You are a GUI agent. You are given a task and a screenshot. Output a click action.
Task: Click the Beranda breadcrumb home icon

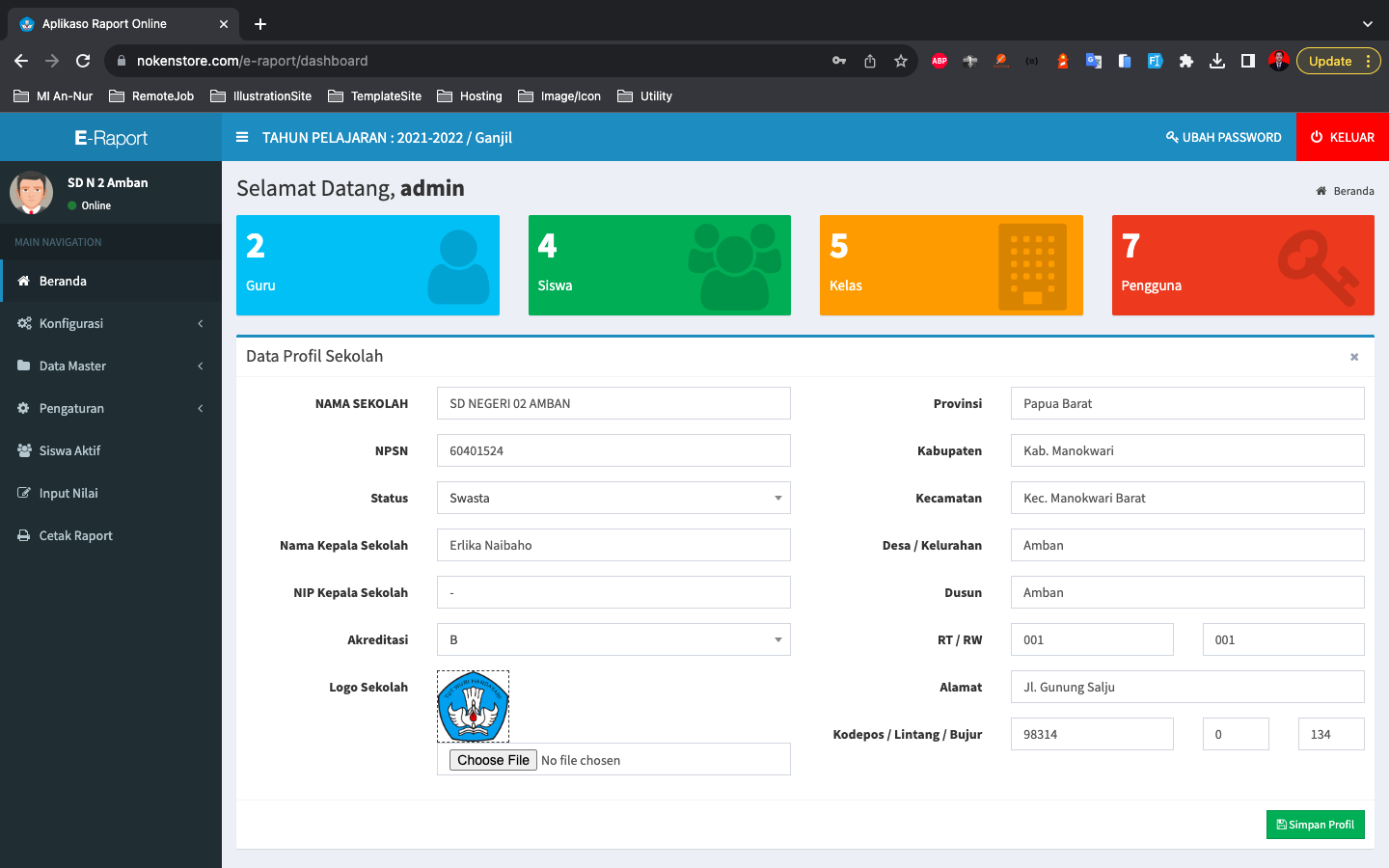click(x=1321, y=191)
